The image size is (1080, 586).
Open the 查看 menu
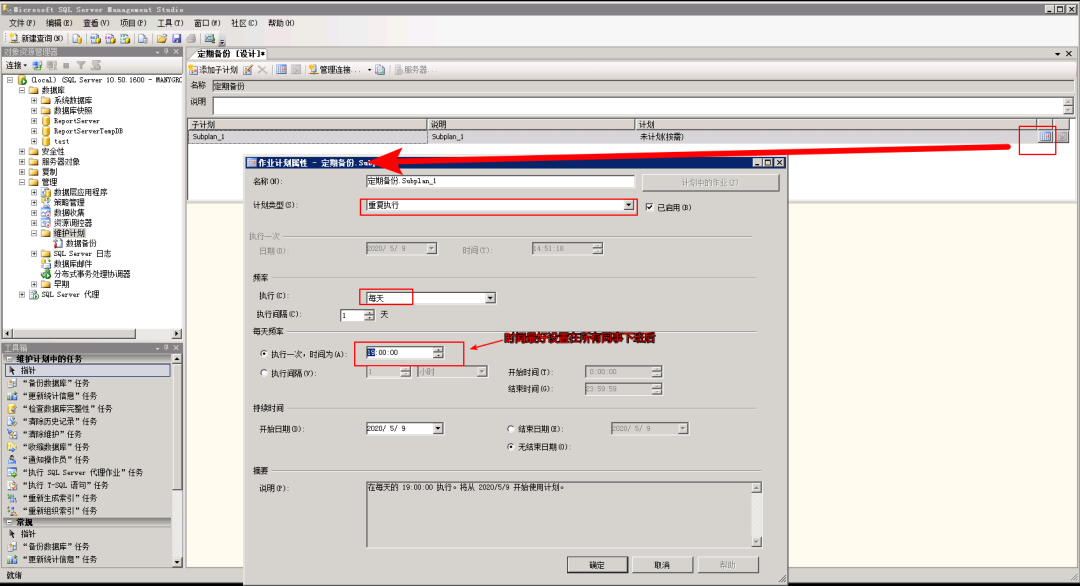[96, 22]
